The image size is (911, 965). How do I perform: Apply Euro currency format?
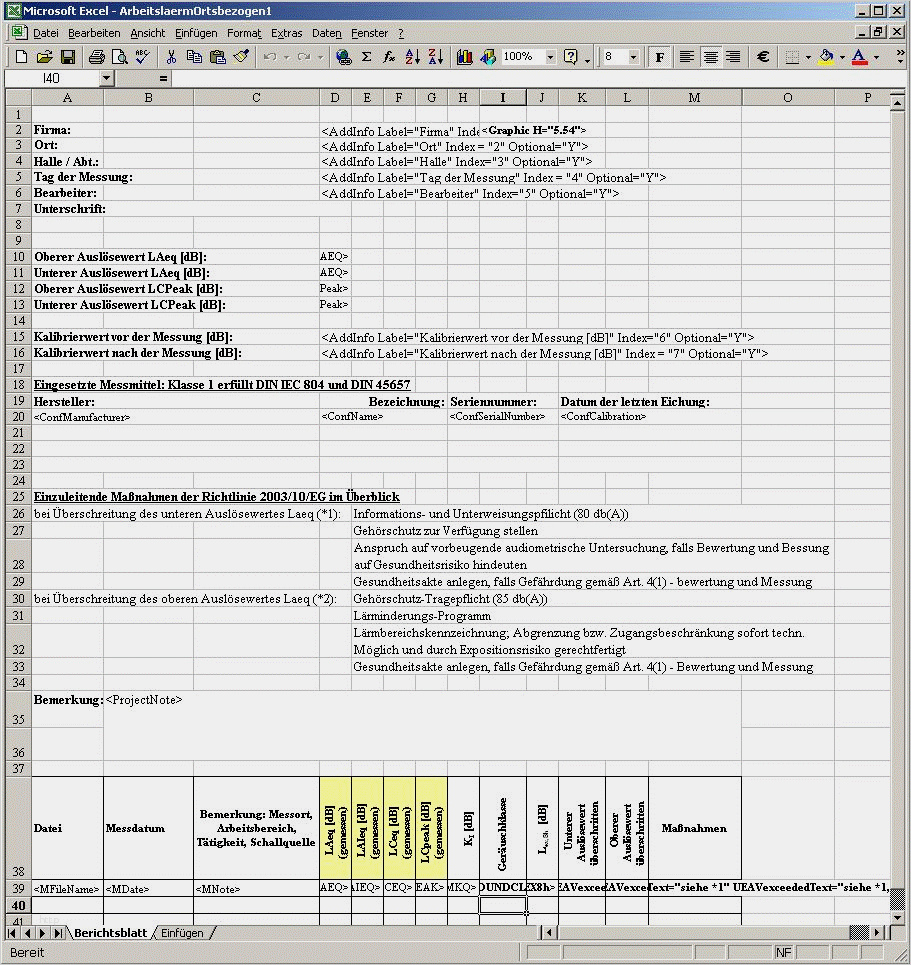click(763, 57)
